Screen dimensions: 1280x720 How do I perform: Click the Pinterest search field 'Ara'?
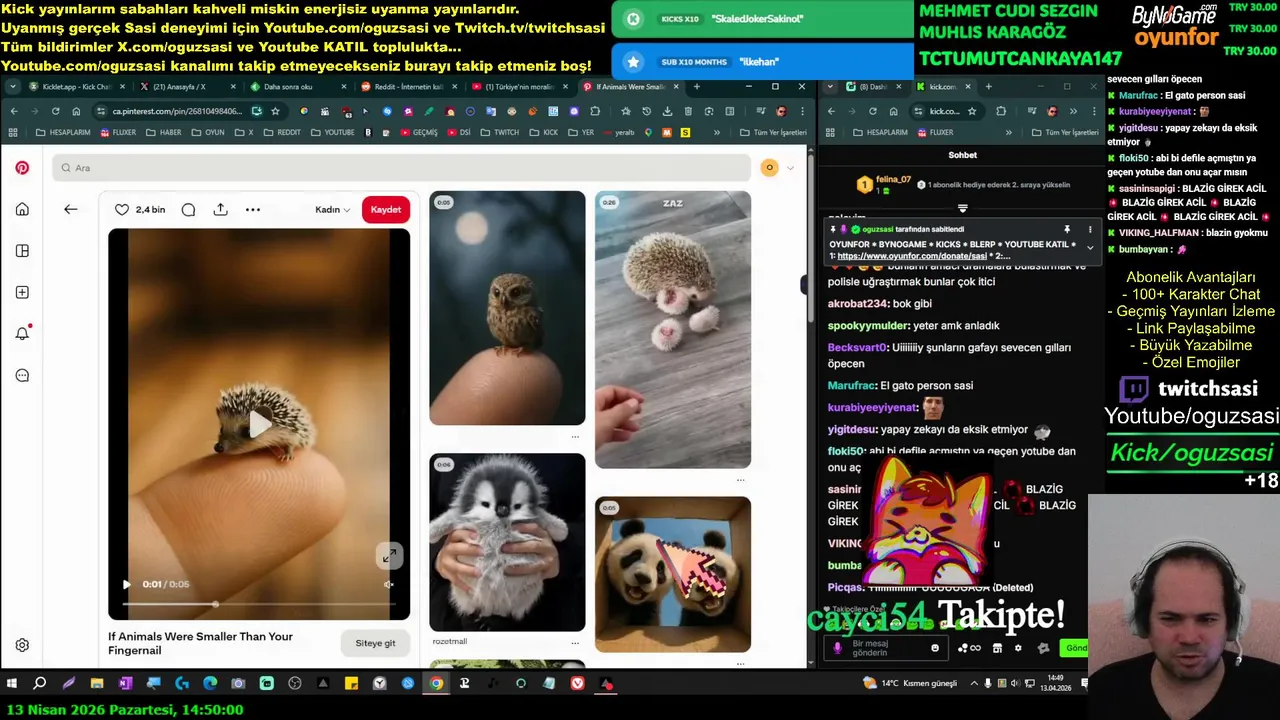(x=401, y=168)
